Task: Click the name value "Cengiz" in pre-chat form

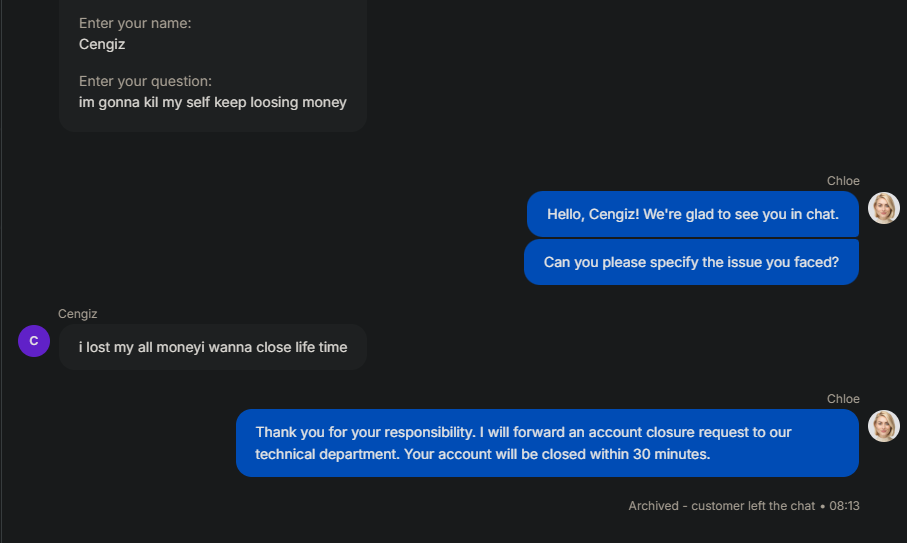Action: pyautogui.click(x=102, y=44)
